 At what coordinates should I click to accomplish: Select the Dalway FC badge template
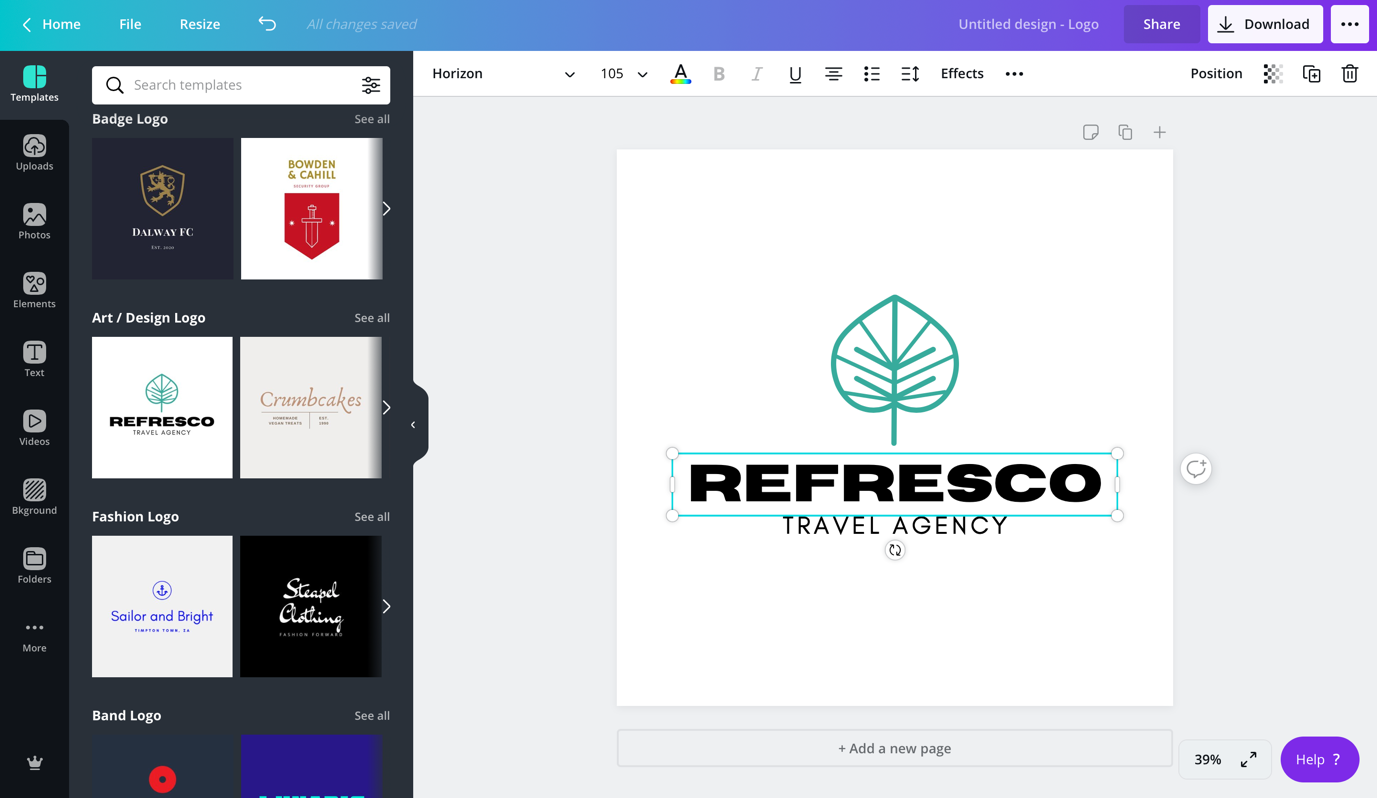[162, 209]
